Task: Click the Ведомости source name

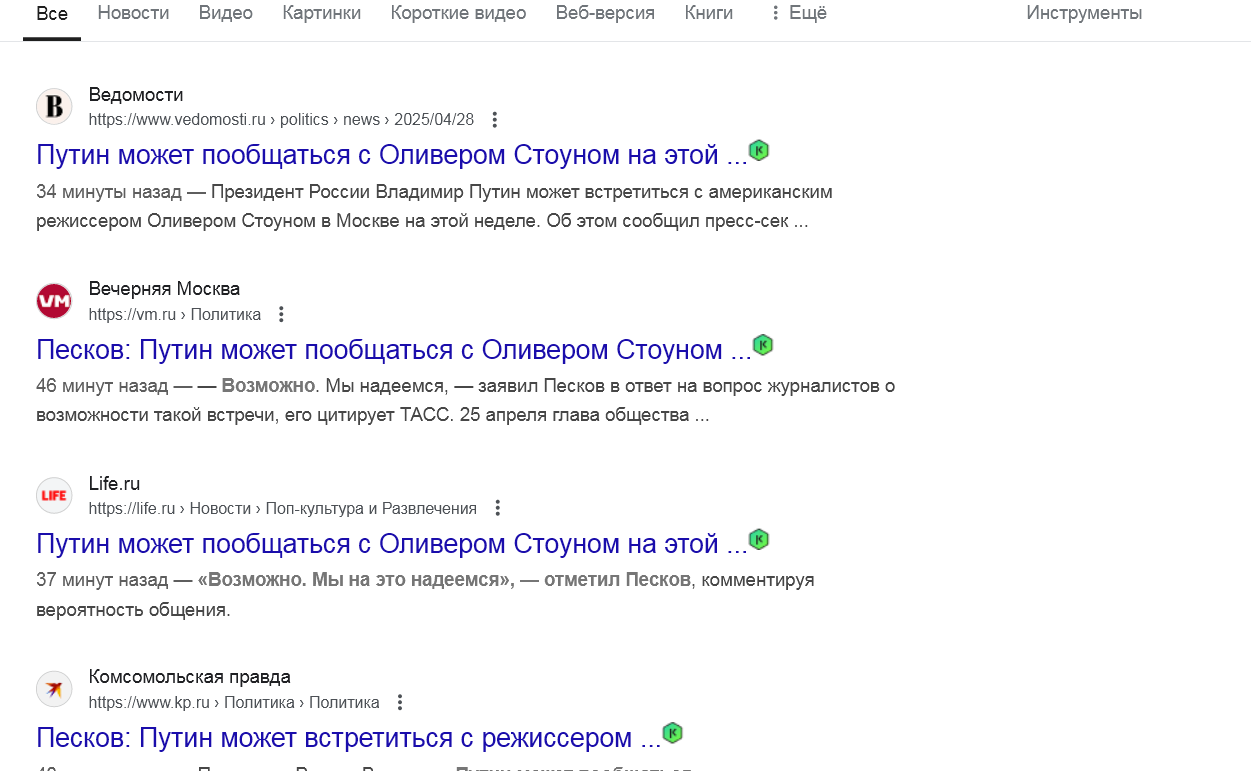Action: (136, 95)
